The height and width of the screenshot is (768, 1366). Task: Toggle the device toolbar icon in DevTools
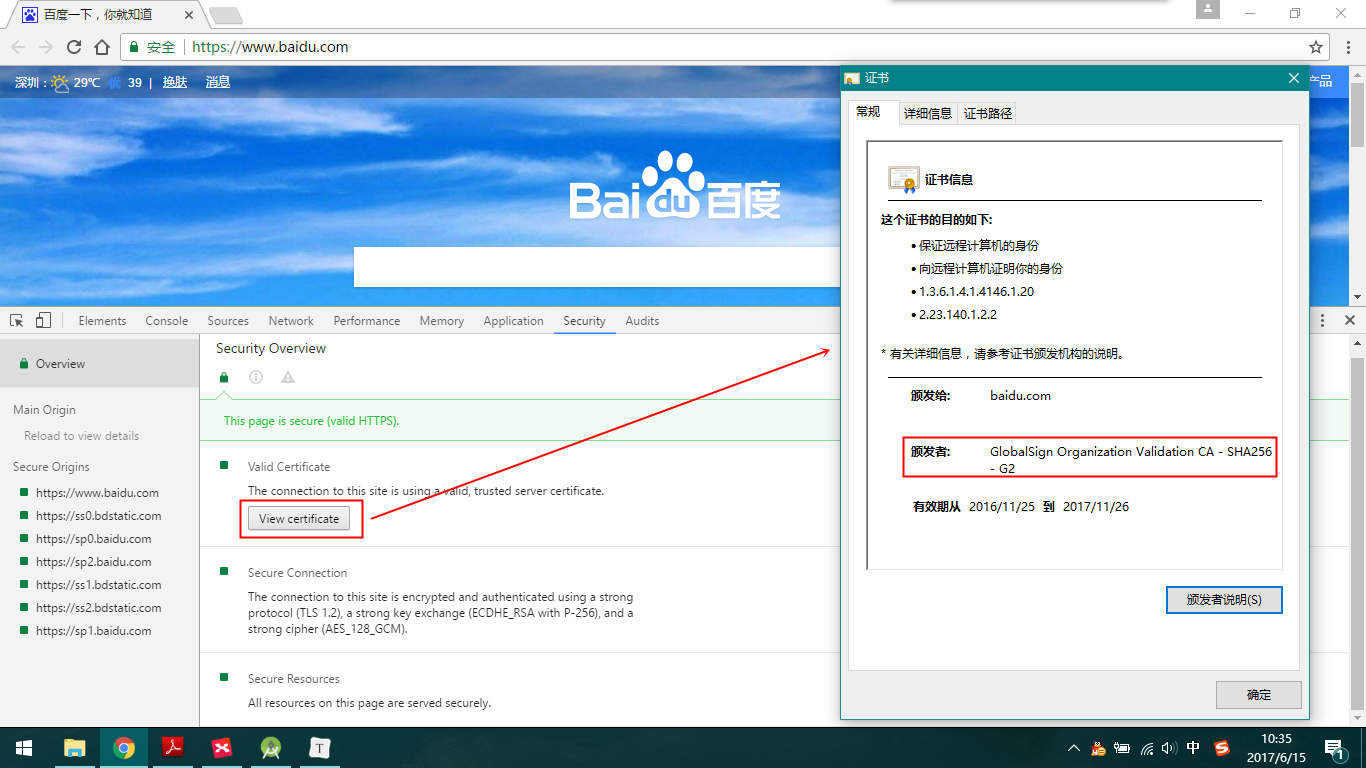[x=43, y=321]
